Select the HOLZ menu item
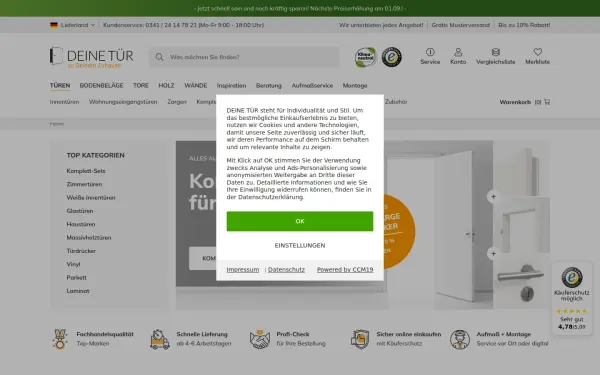600x375 pixels. point(166,85)
